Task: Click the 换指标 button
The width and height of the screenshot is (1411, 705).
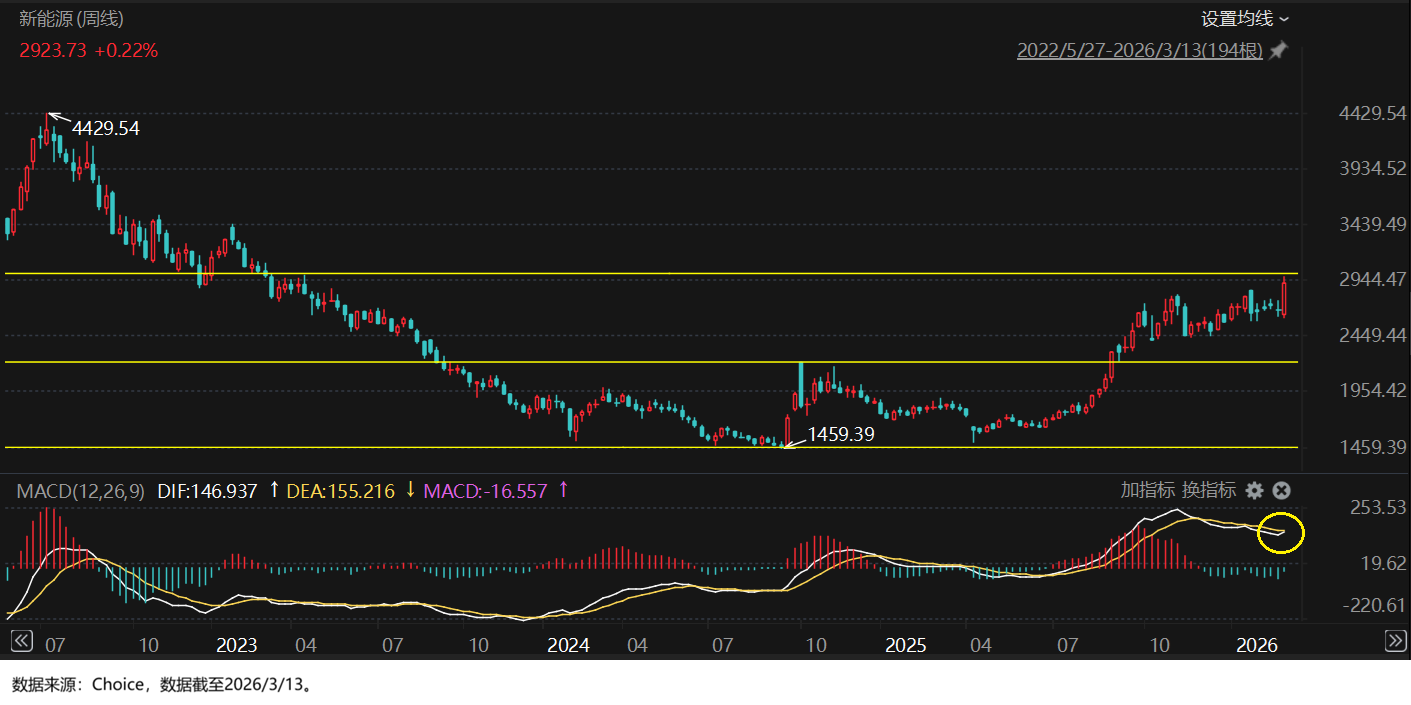Action: pyautogui.click(x=1209, y=490)
